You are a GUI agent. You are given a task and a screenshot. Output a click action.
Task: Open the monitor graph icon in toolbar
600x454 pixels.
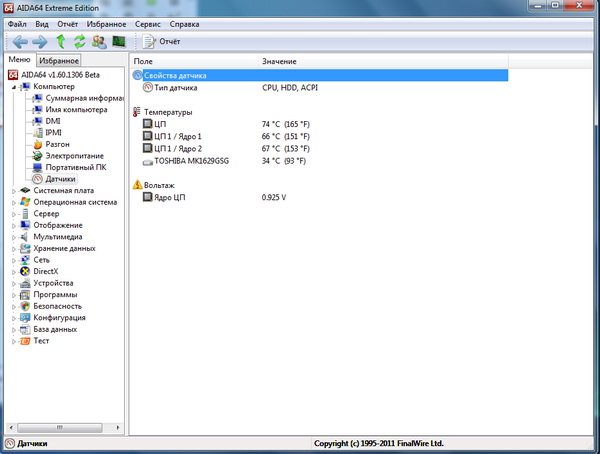(119, 41)
